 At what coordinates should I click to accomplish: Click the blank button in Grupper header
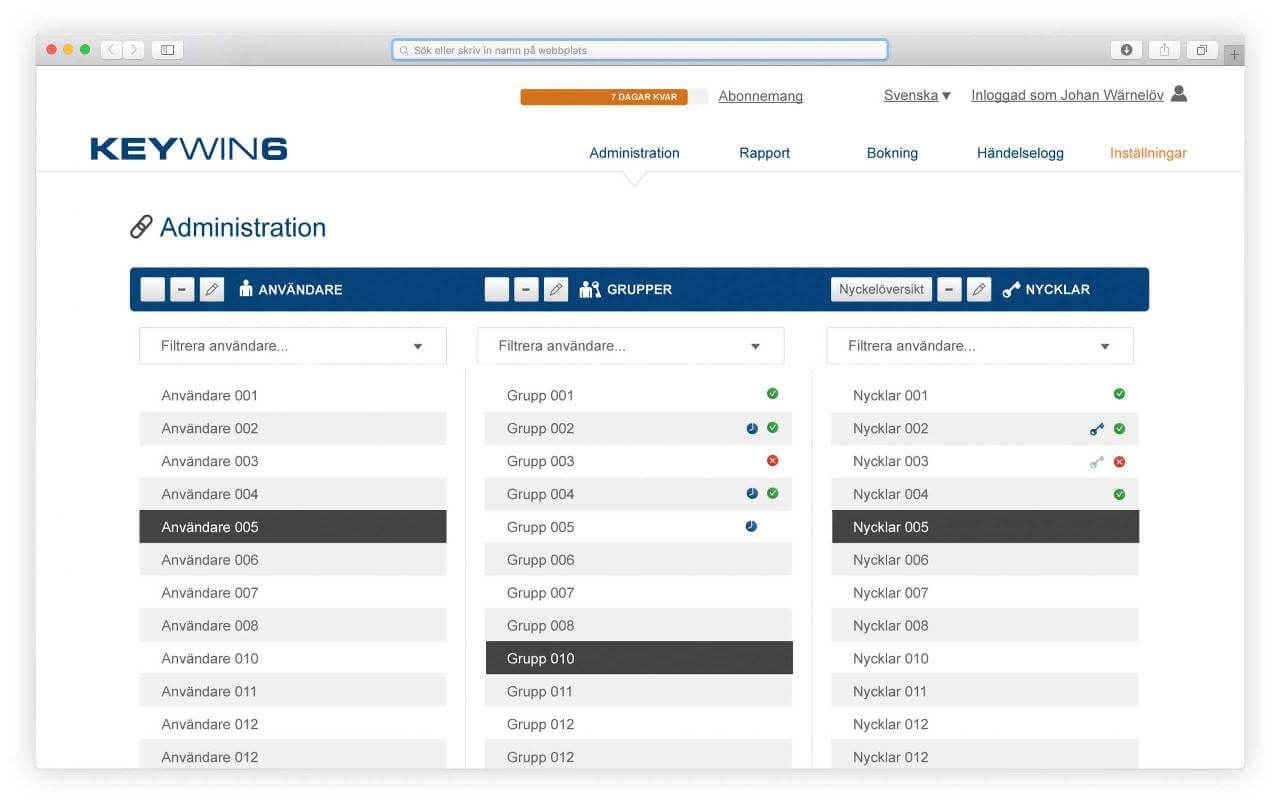click(497, 290)
